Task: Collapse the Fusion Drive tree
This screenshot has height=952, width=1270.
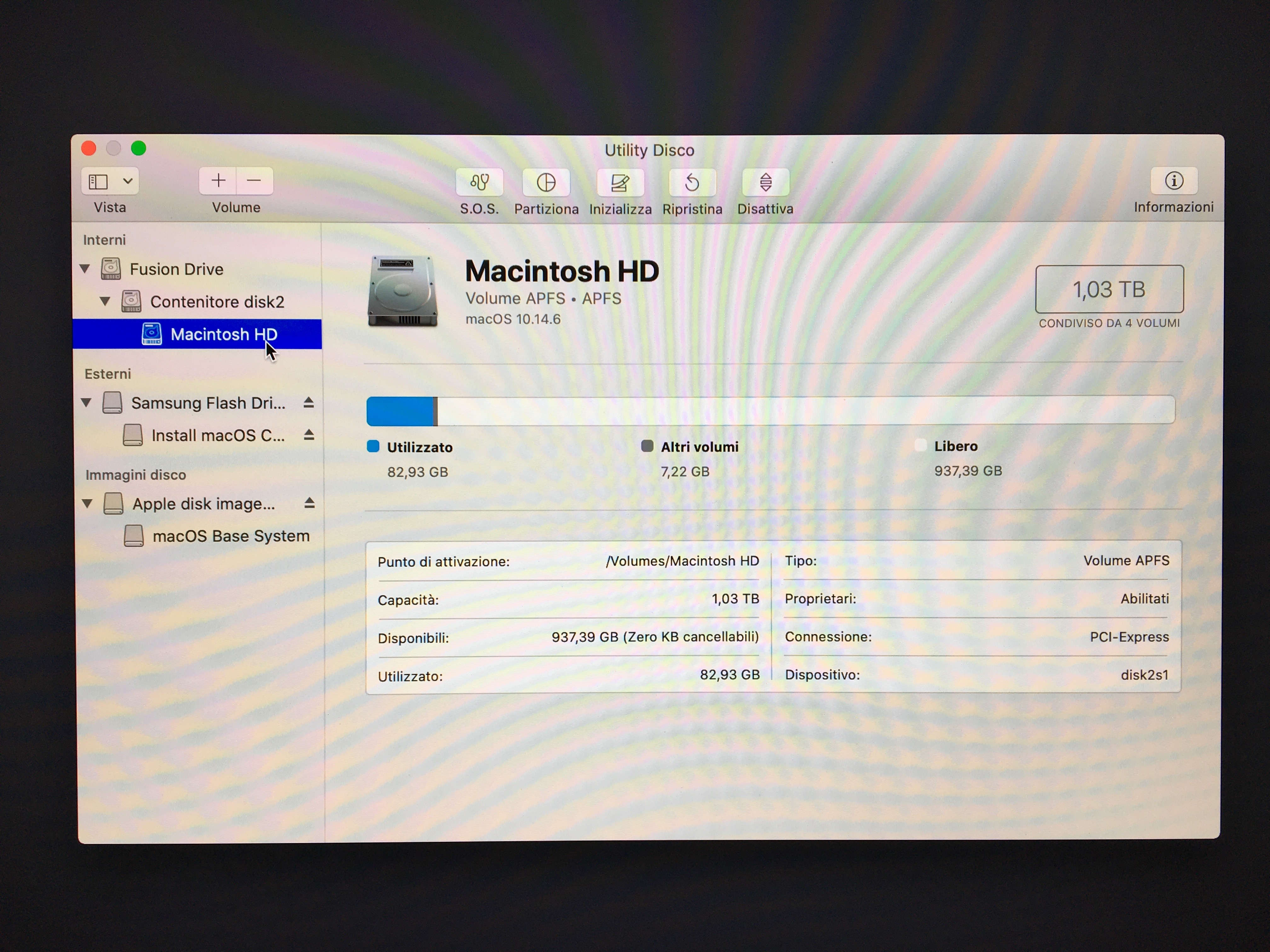Action: click(x=85, y=269)
